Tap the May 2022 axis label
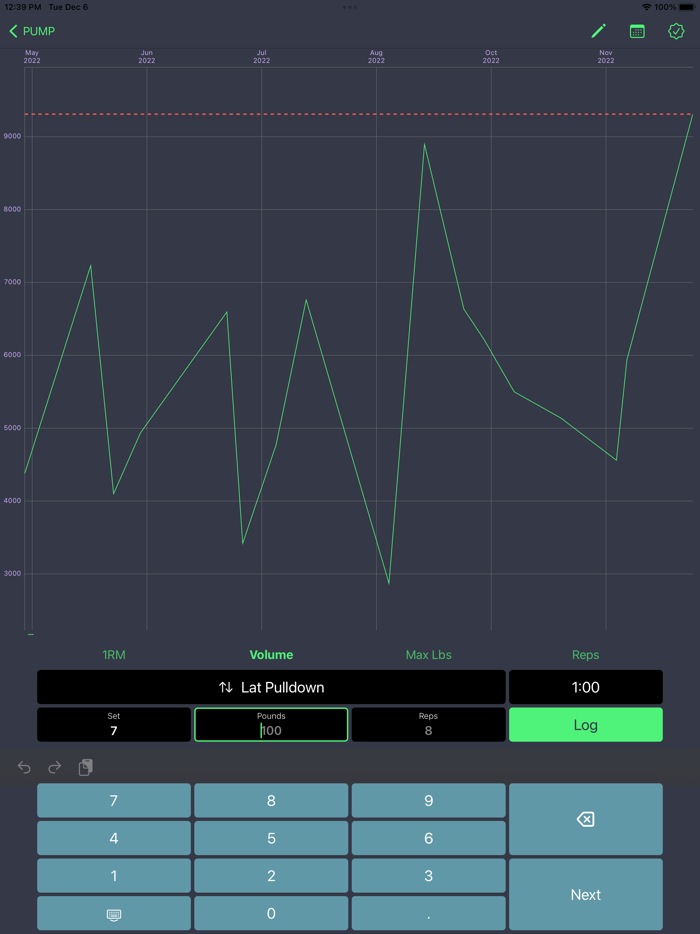Screen dimensions: 700x934 (32, 57)
